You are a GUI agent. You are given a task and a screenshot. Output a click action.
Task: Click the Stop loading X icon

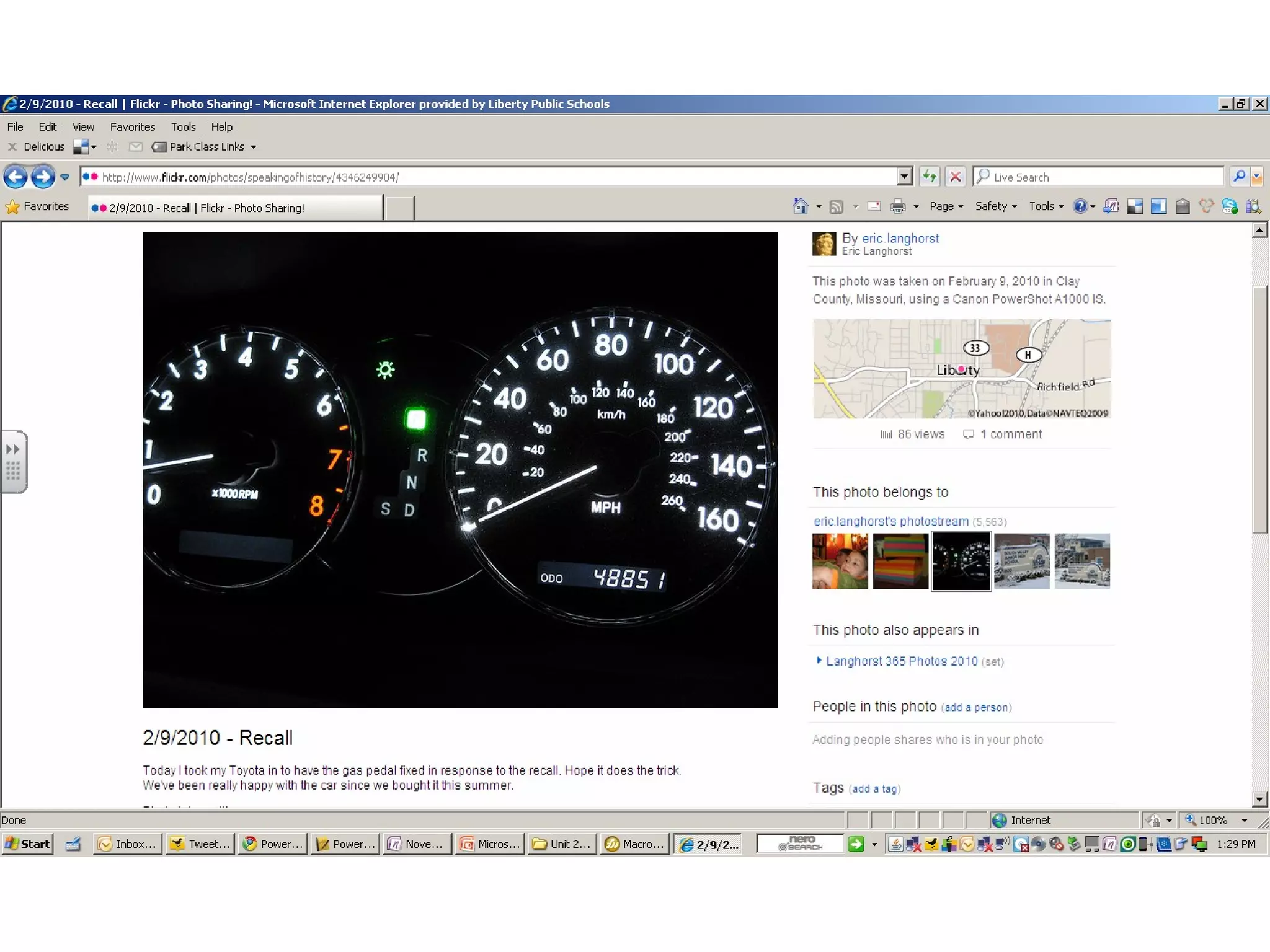click(x=956, y=177)
